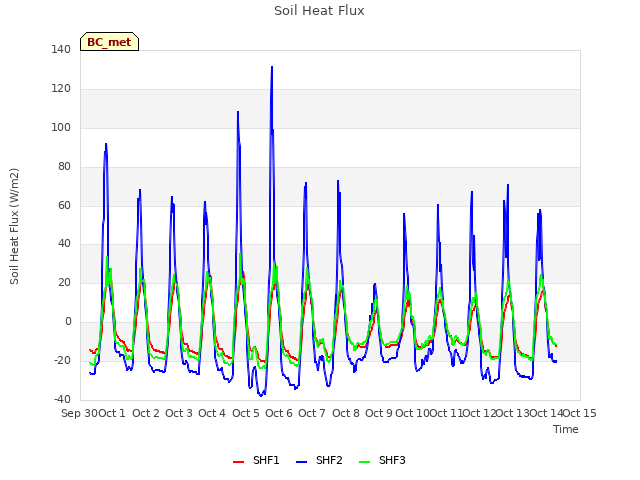Click the 40 y-axis tick label
640x480 pixels.
[64, 244]
